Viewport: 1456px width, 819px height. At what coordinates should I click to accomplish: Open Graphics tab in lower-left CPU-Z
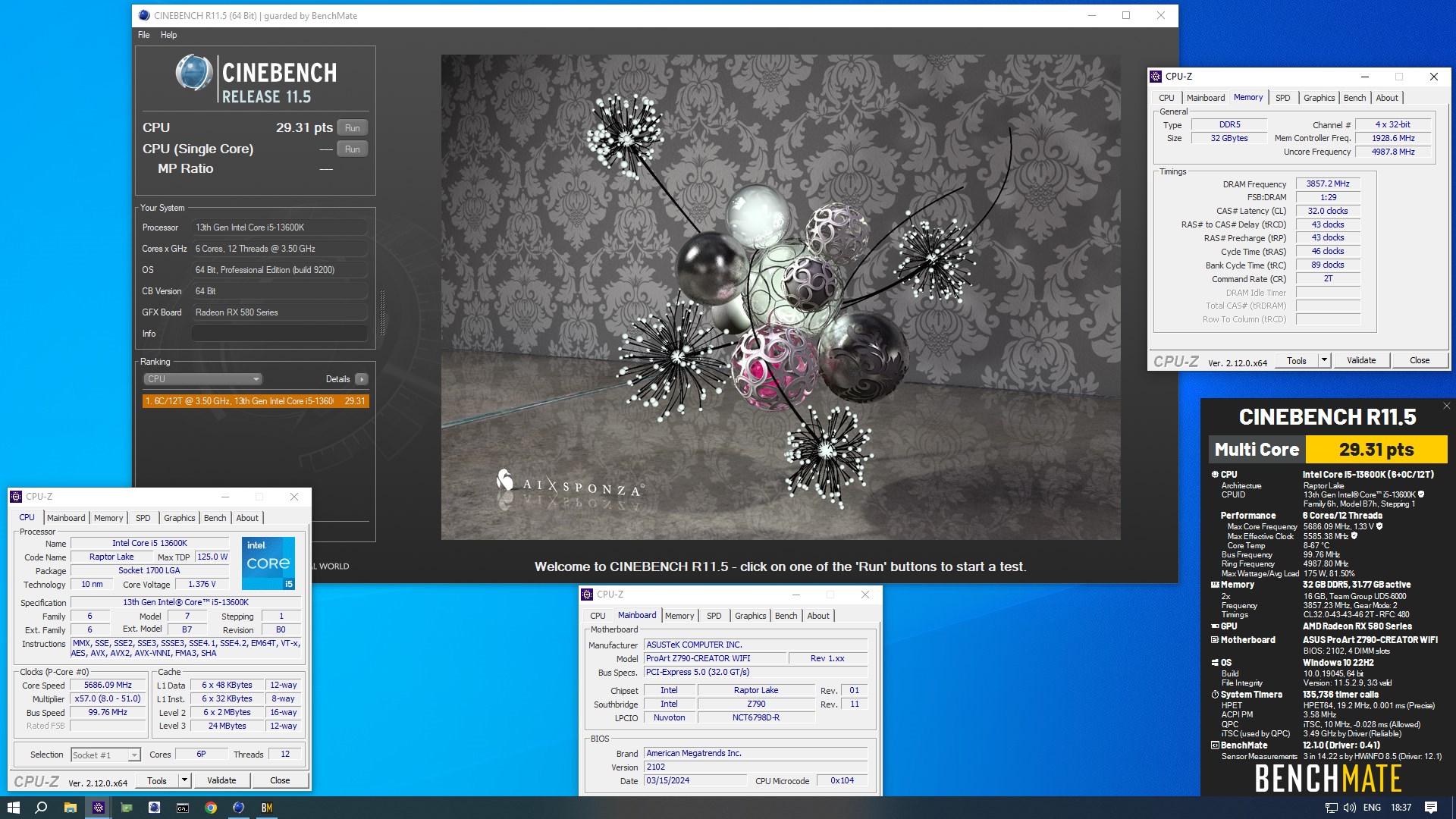180,518
